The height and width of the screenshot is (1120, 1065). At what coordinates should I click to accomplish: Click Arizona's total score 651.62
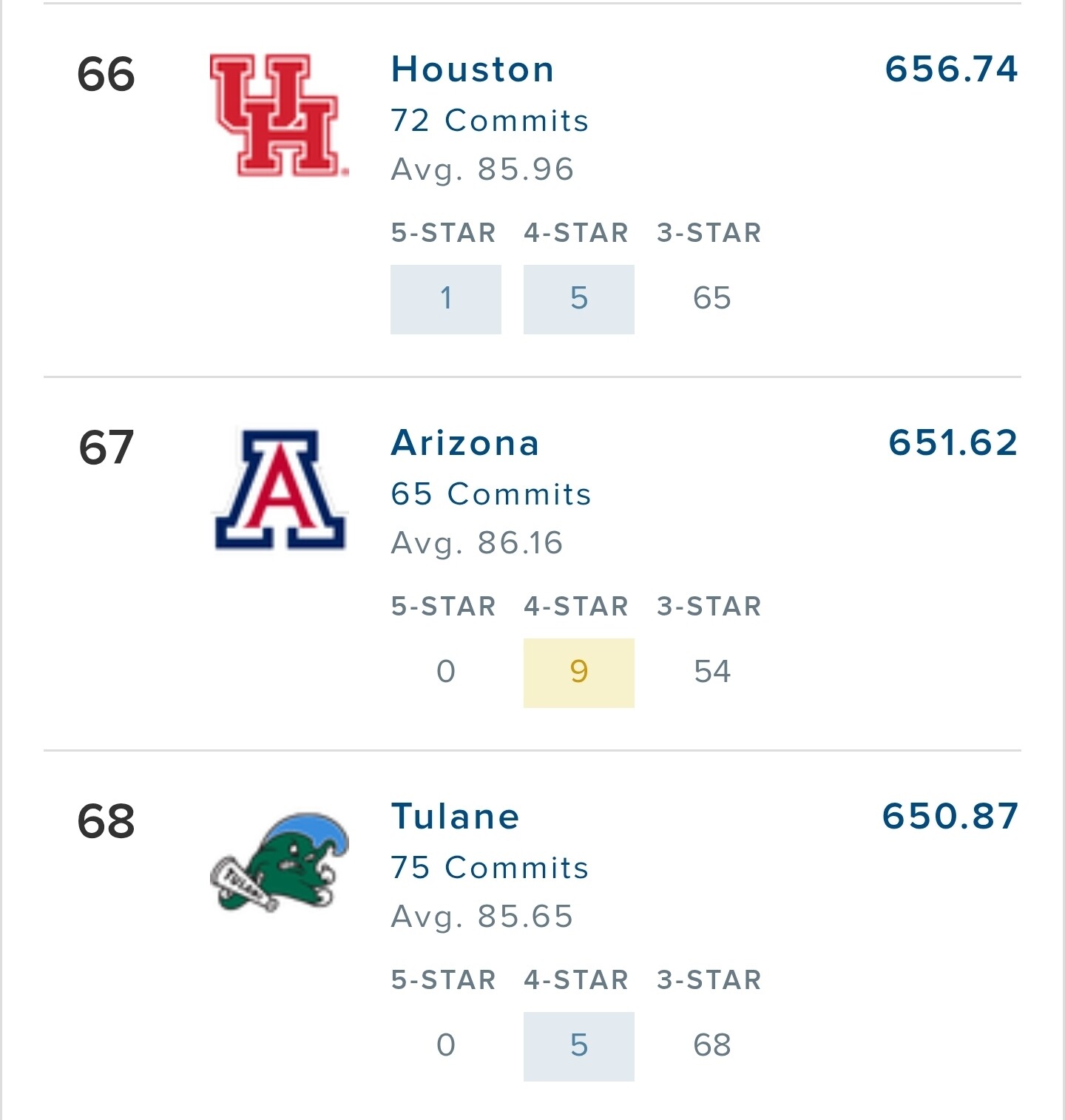point(953,443)
